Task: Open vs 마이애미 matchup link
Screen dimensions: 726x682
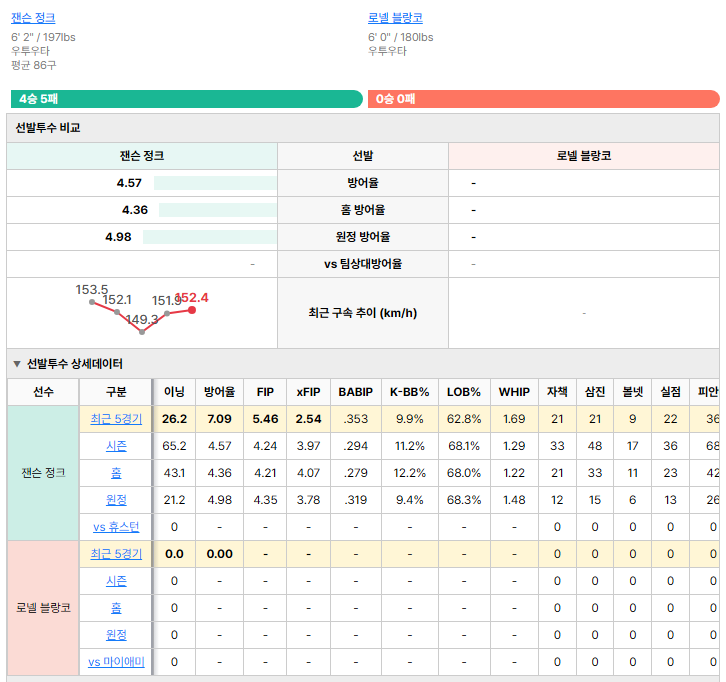Action: point(116,662)
